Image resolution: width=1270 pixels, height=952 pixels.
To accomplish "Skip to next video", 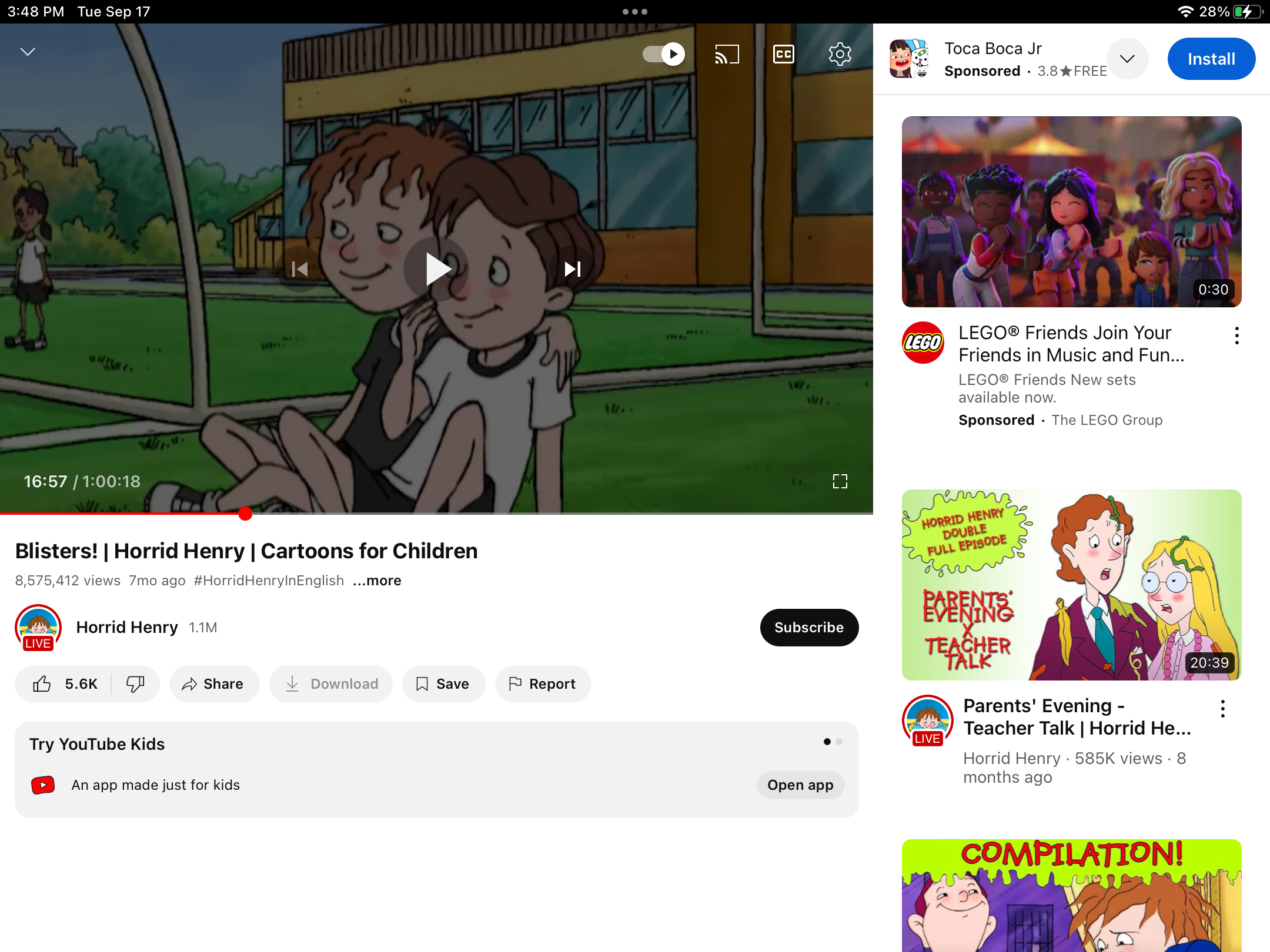I will (572, 269).
